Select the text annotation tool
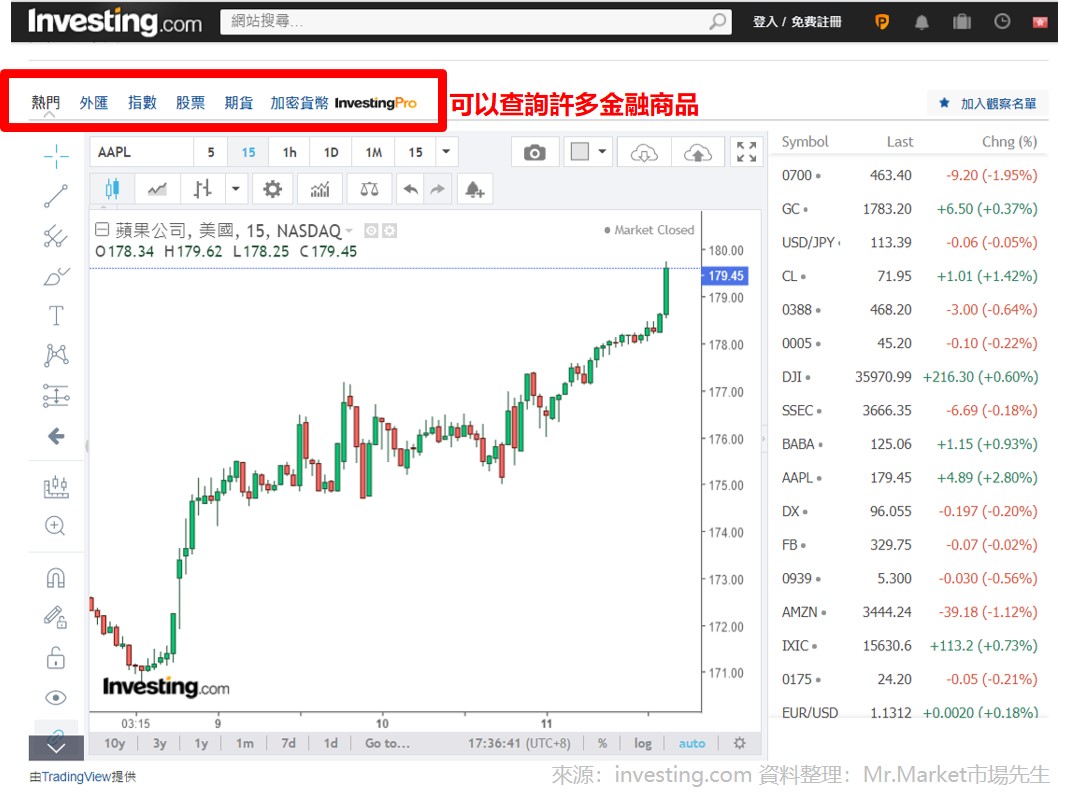 point(56,316)
